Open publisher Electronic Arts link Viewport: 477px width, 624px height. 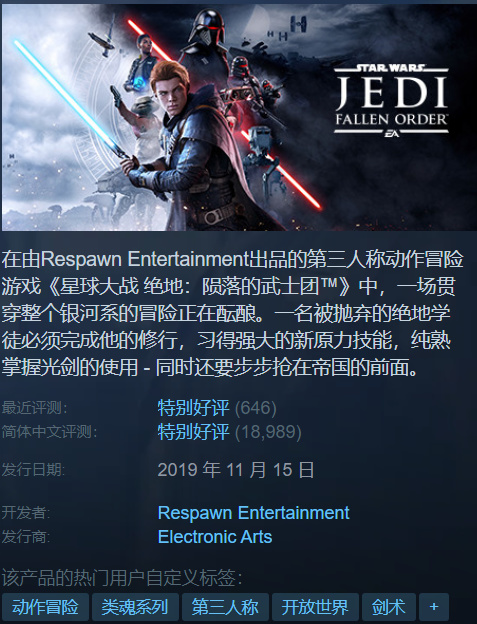coord(215,537)
